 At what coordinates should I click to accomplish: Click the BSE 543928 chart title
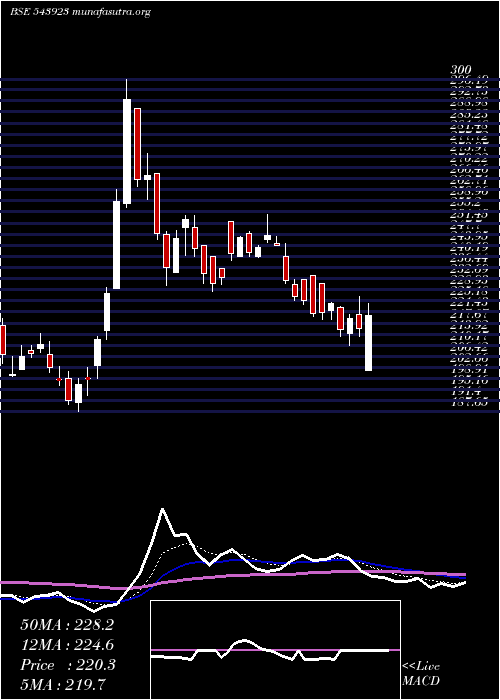pyautogui.click(x=39, y=12)
